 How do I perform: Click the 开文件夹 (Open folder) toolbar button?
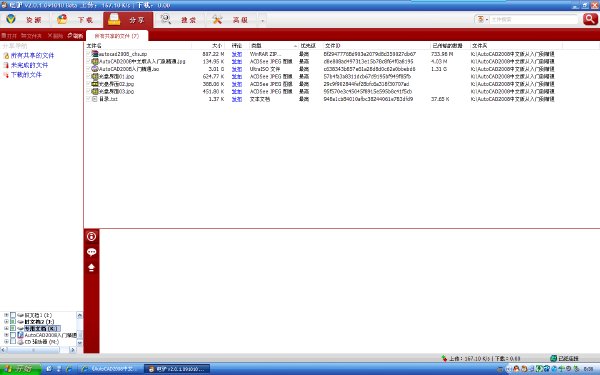(31, 36)
